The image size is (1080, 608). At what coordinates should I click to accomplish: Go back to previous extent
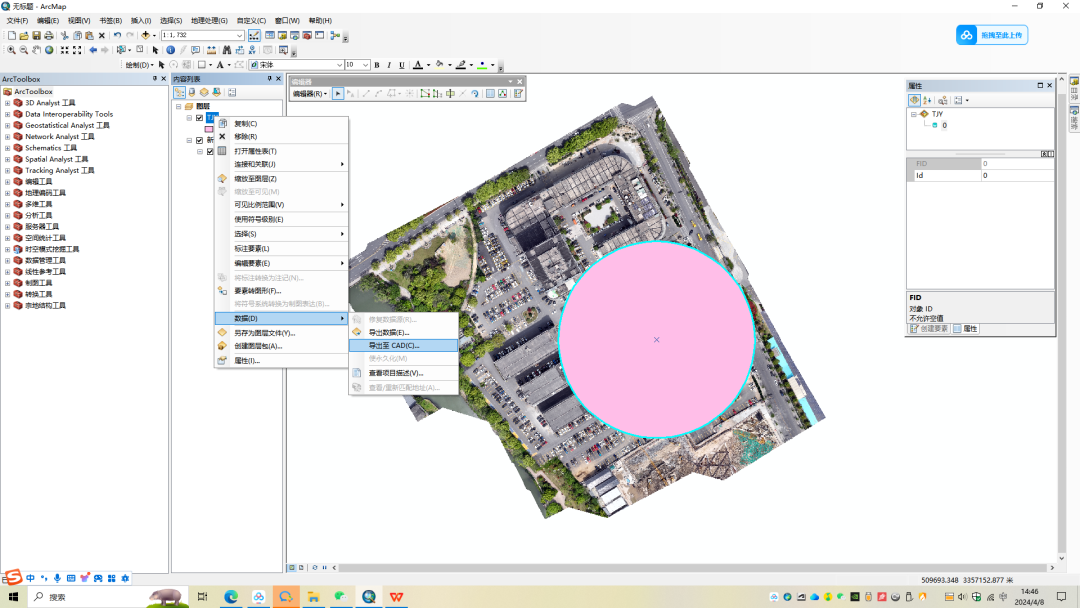(93, 50)
